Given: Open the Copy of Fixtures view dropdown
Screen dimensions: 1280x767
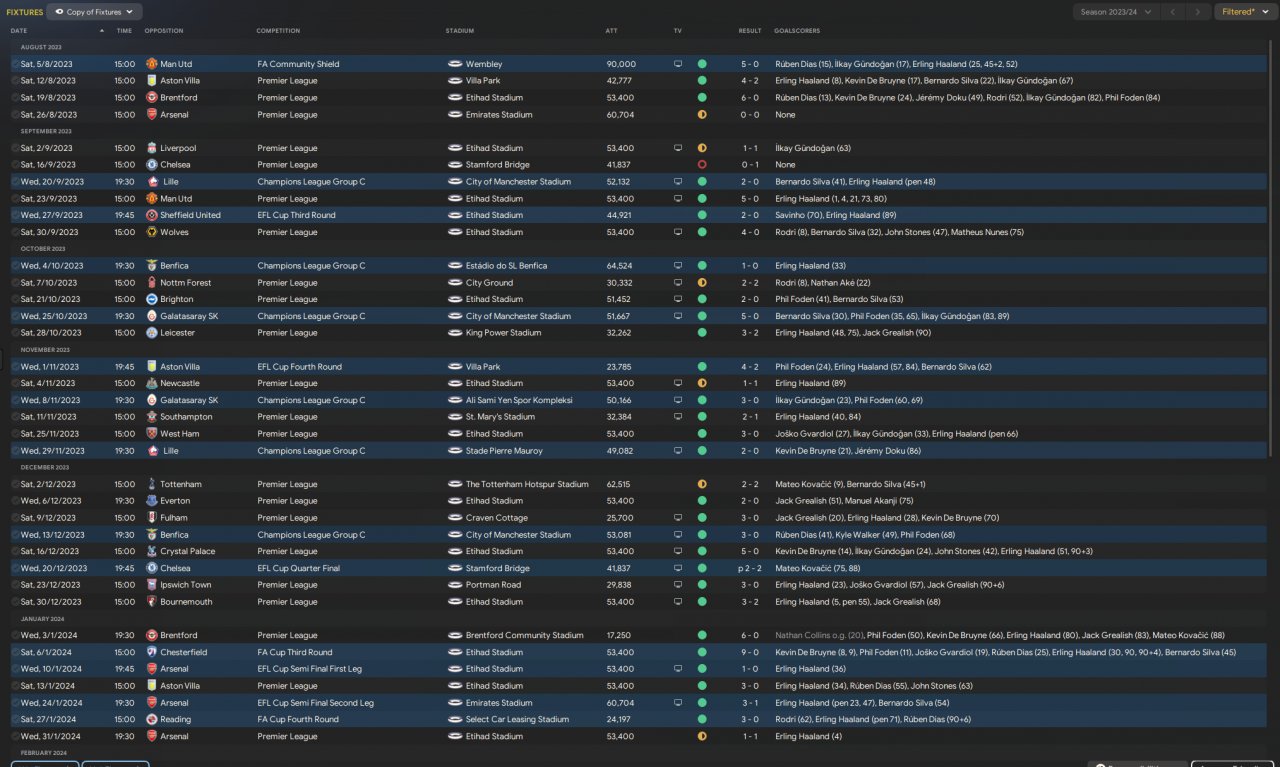Looking at the screenshot, I should 95,12.
